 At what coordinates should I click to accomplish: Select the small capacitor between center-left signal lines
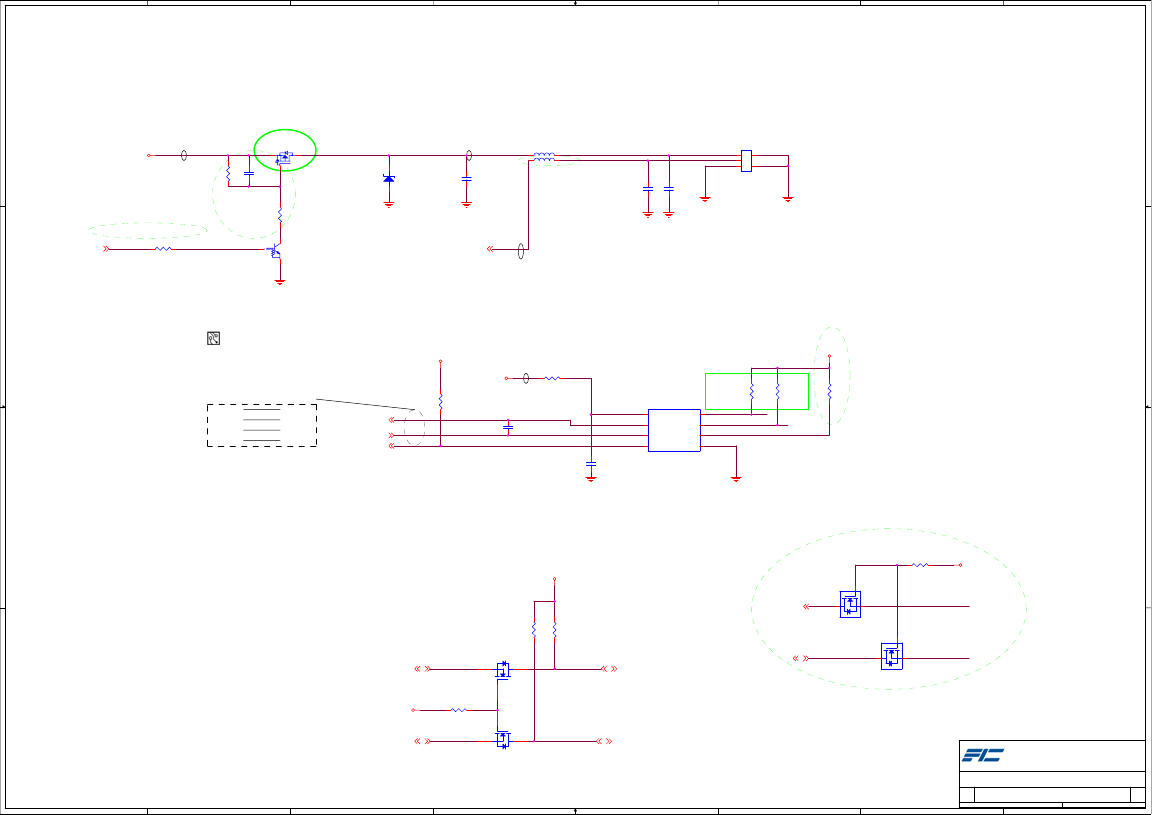[x=508, y=427]
